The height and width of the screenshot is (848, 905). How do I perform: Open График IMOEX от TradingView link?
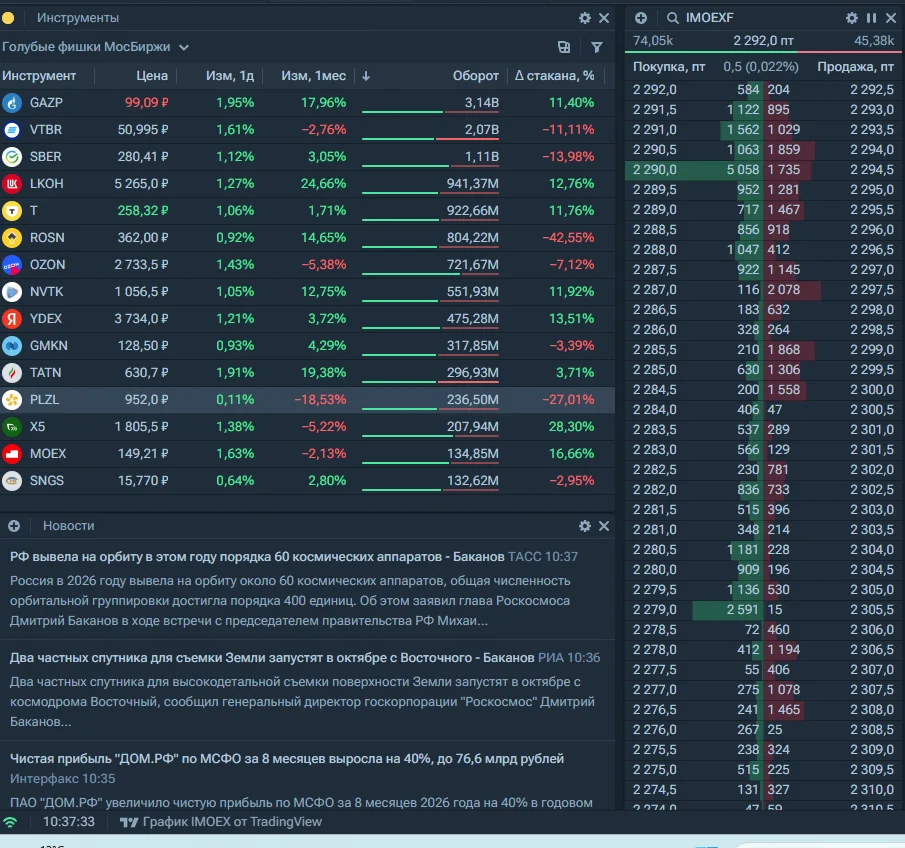tap(221, 821)
